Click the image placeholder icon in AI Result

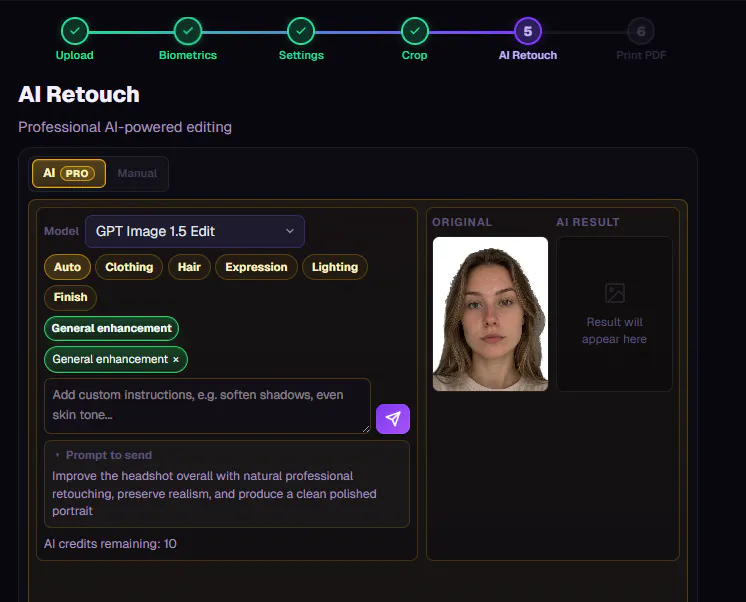pyautogui.click(x=615, y=293)
